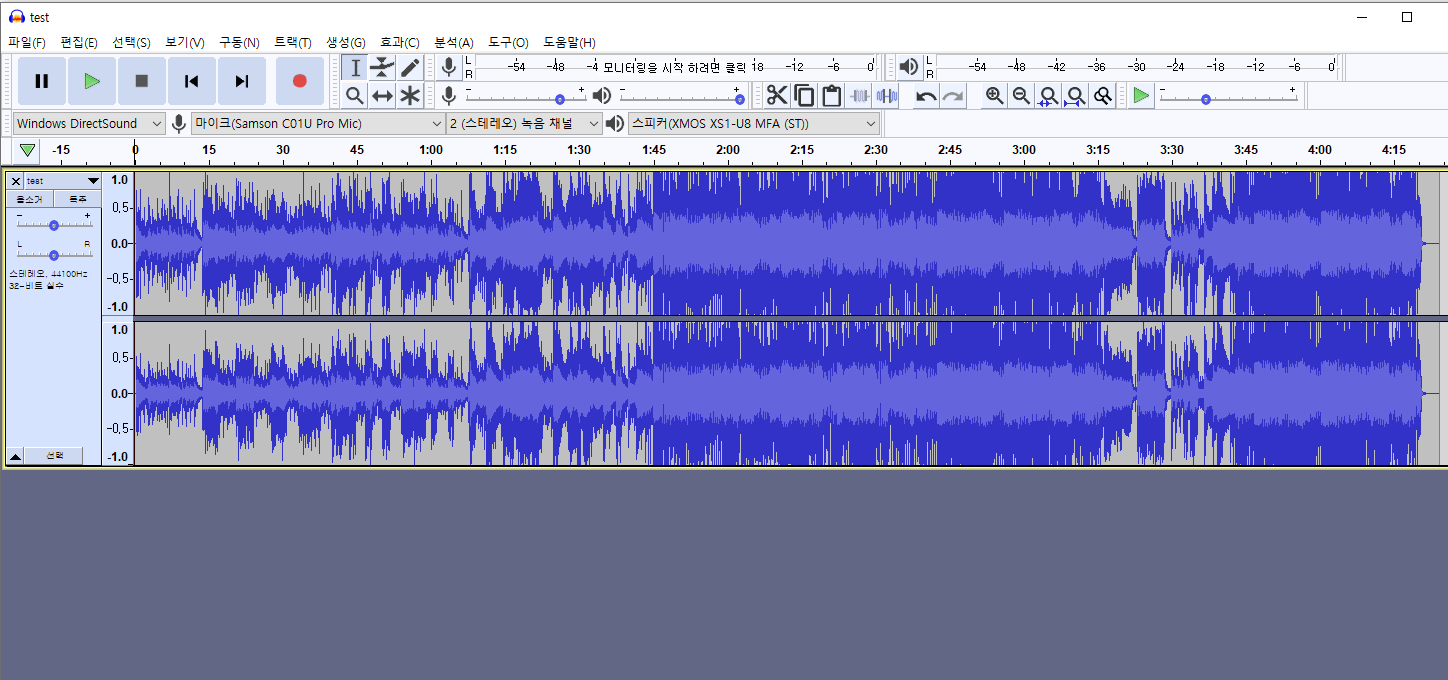Click the Zoom In magnifier icon

(x=994, y=95)
